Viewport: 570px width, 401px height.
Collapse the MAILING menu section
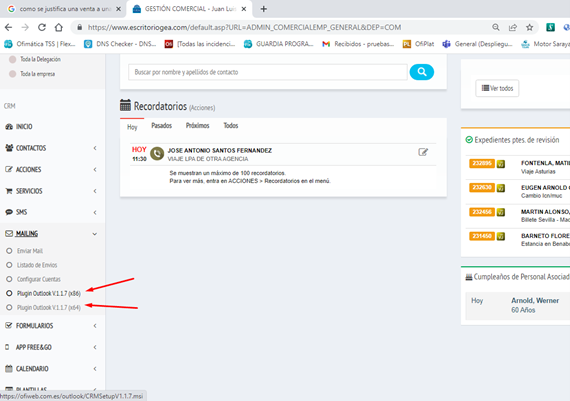pyautogui.click(x=51, y=233)
